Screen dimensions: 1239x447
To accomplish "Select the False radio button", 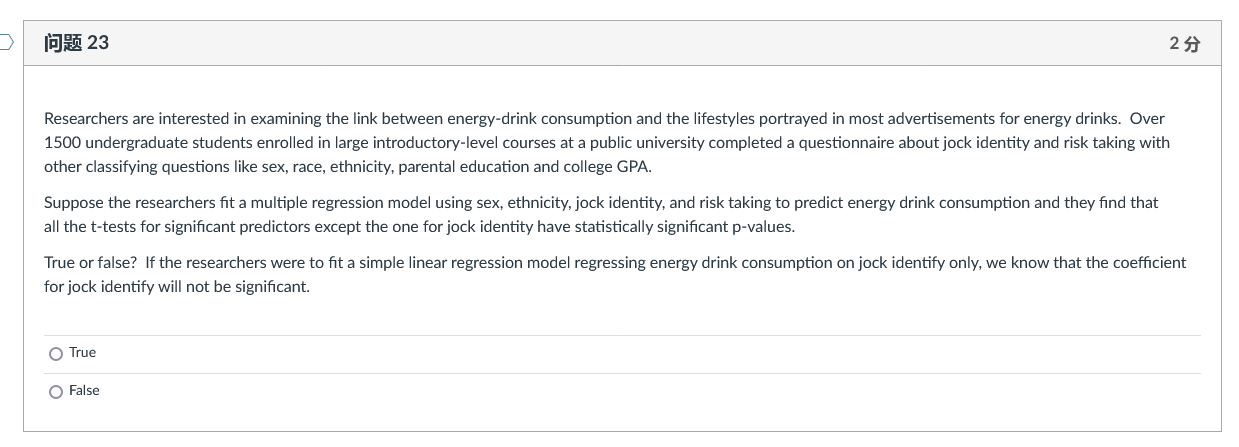I will 55,391.
